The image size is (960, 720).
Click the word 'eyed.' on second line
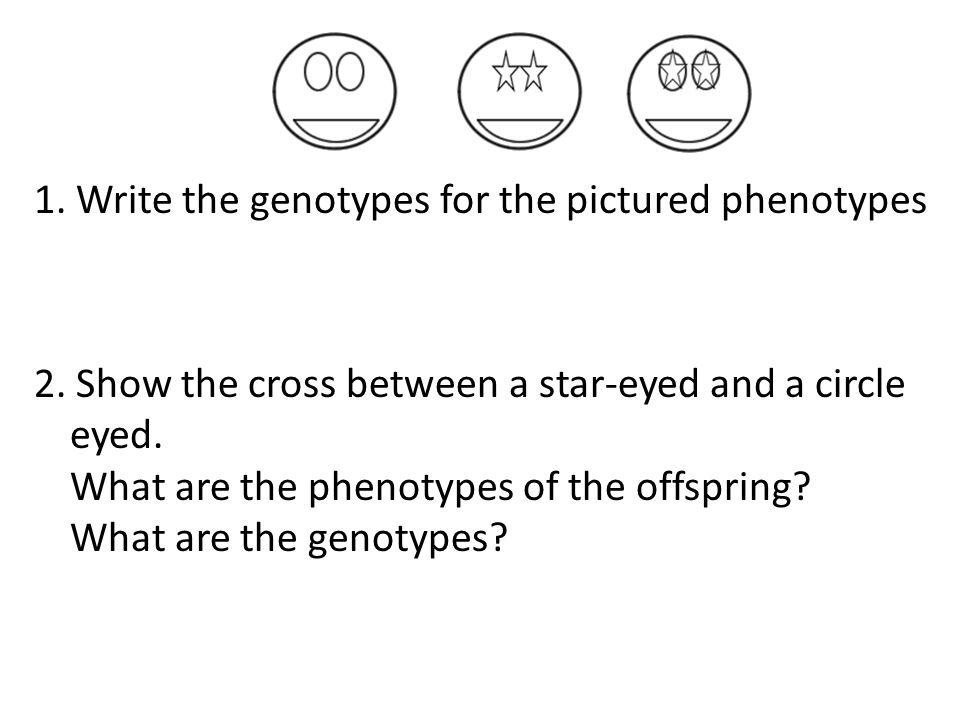[116, 437]
